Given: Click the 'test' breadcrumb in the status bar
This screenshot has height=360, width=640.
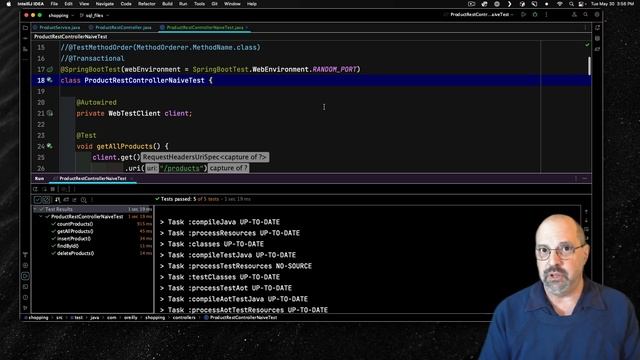Looking at the screenshot, I should 78,318.
